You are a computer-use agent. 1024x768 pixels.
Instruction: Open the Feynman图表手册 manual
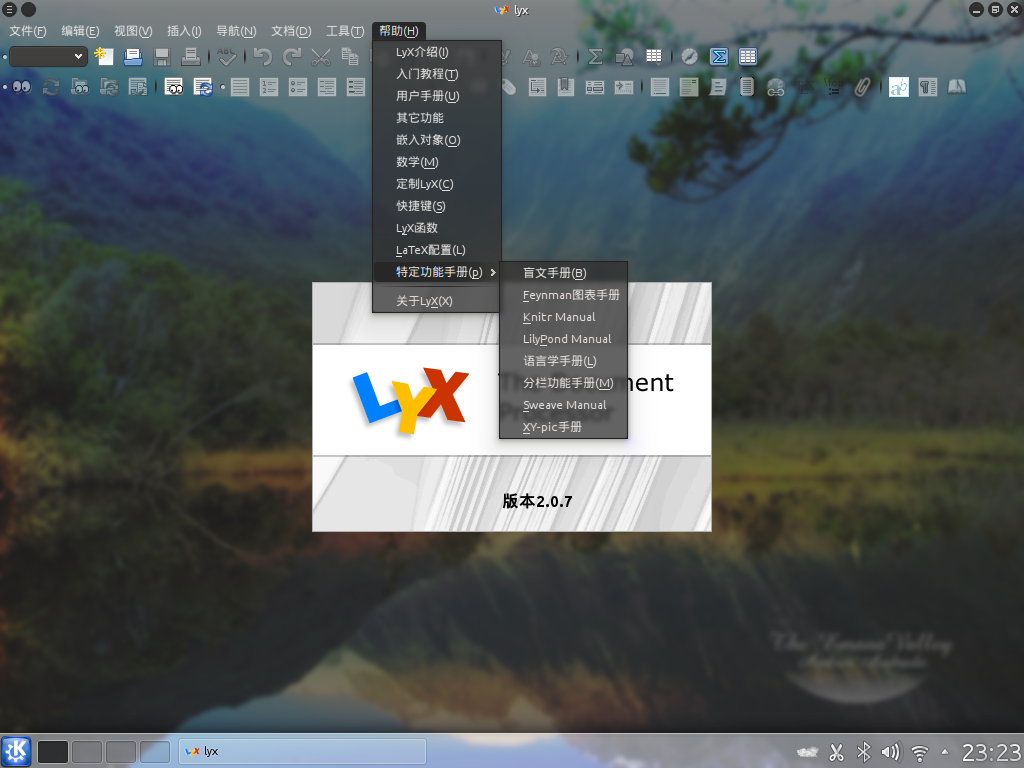564,295
